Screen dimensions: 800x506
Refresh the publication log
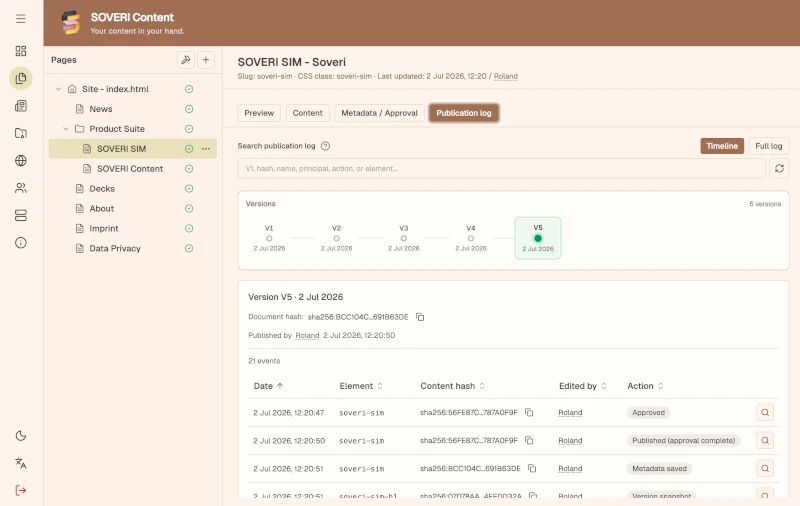779,168
